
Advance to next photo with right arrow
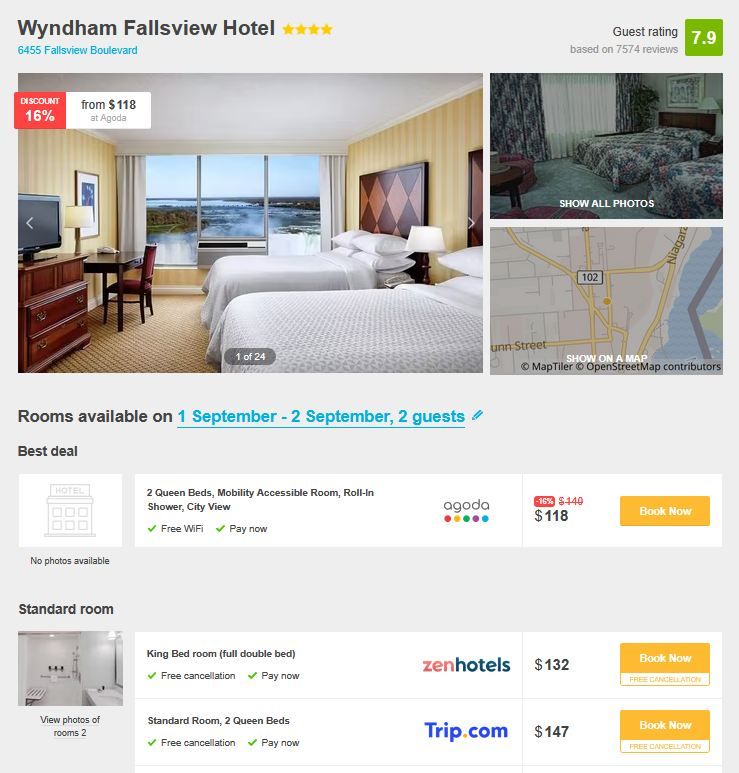click(471, 223)
